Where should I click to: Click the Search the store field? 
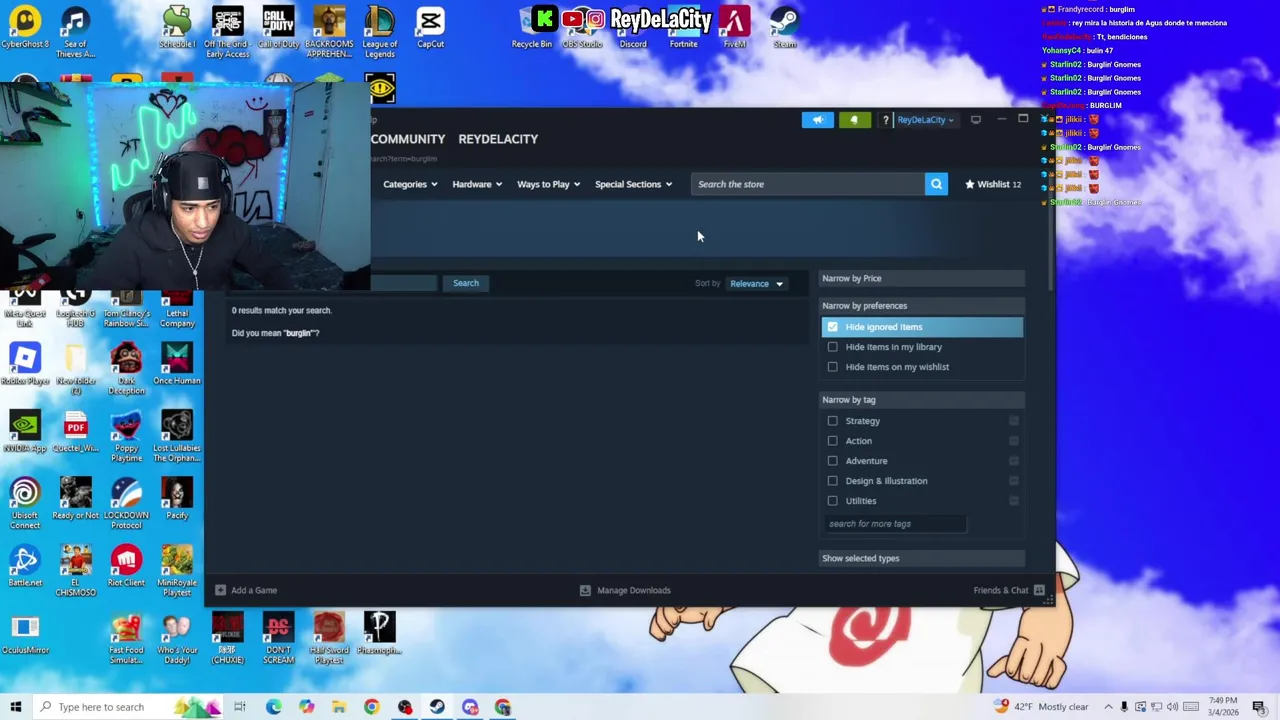pyautogui.click(x=808, y=184)
